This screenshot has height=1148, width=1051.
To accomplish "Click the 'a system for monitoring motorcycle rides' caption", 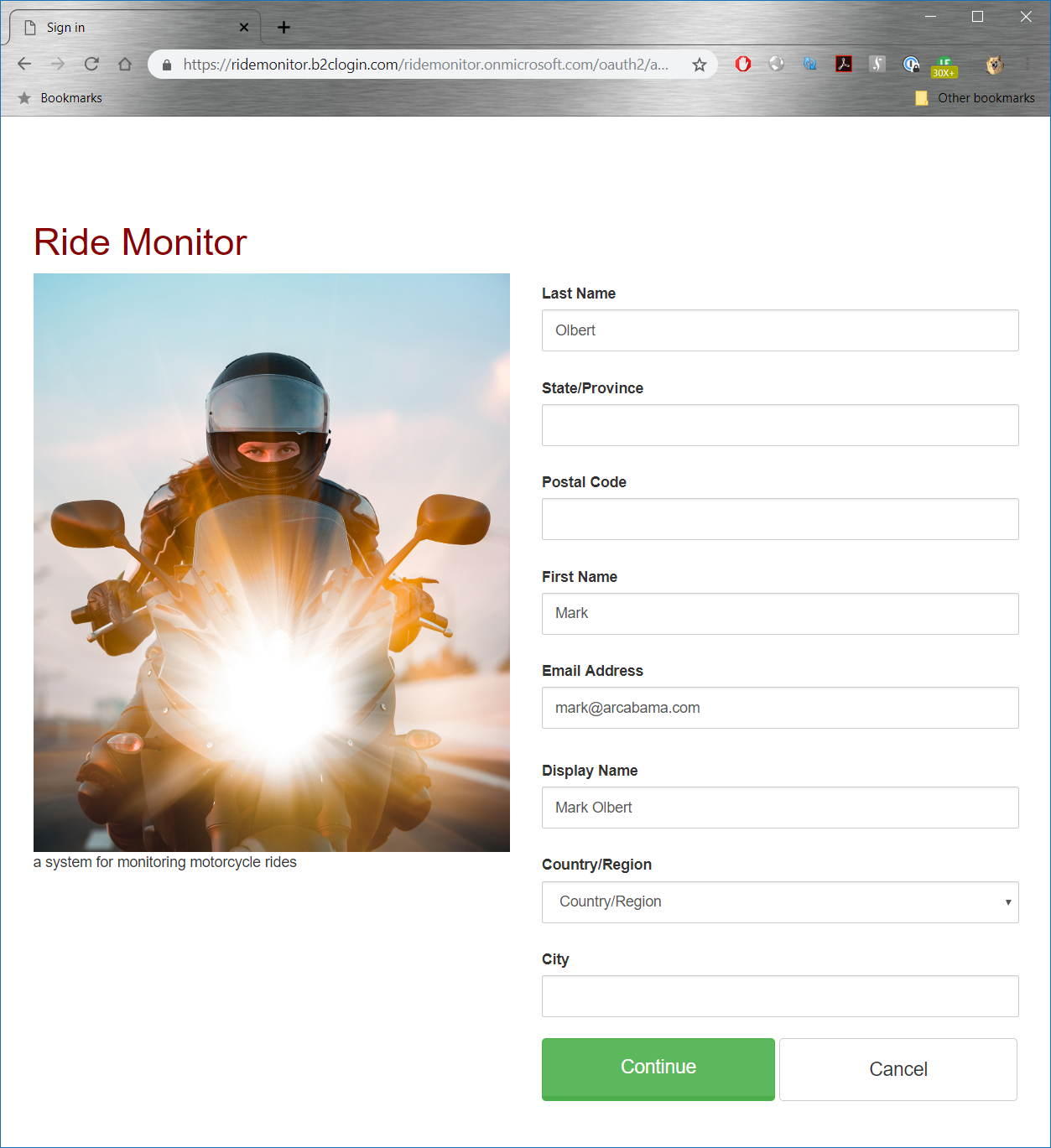I will (165, 862).
